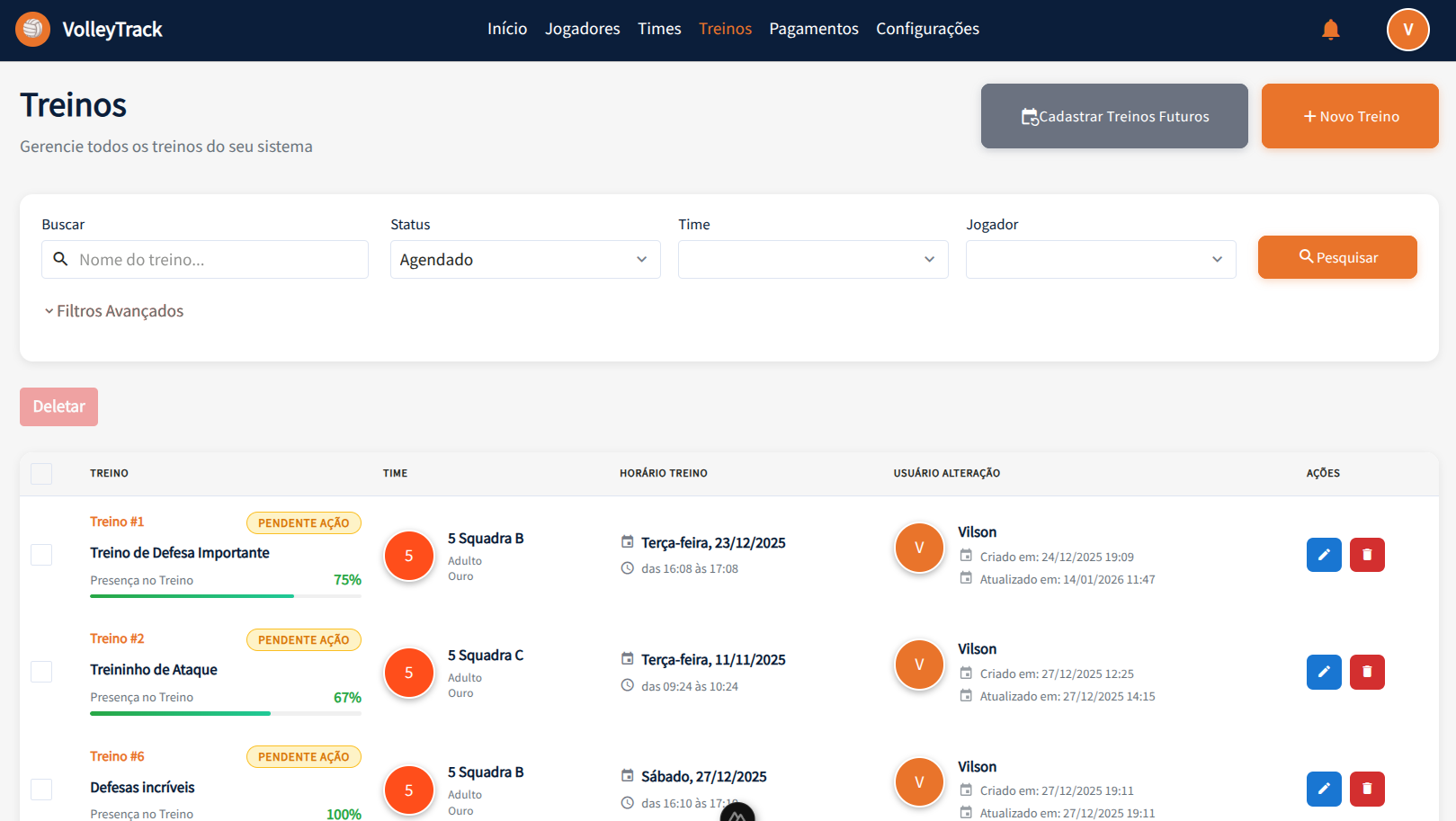This screenshot has height=821, width=1456.
Task: Open the Pagamentos menu item
Action: click(x=813, y=29)
